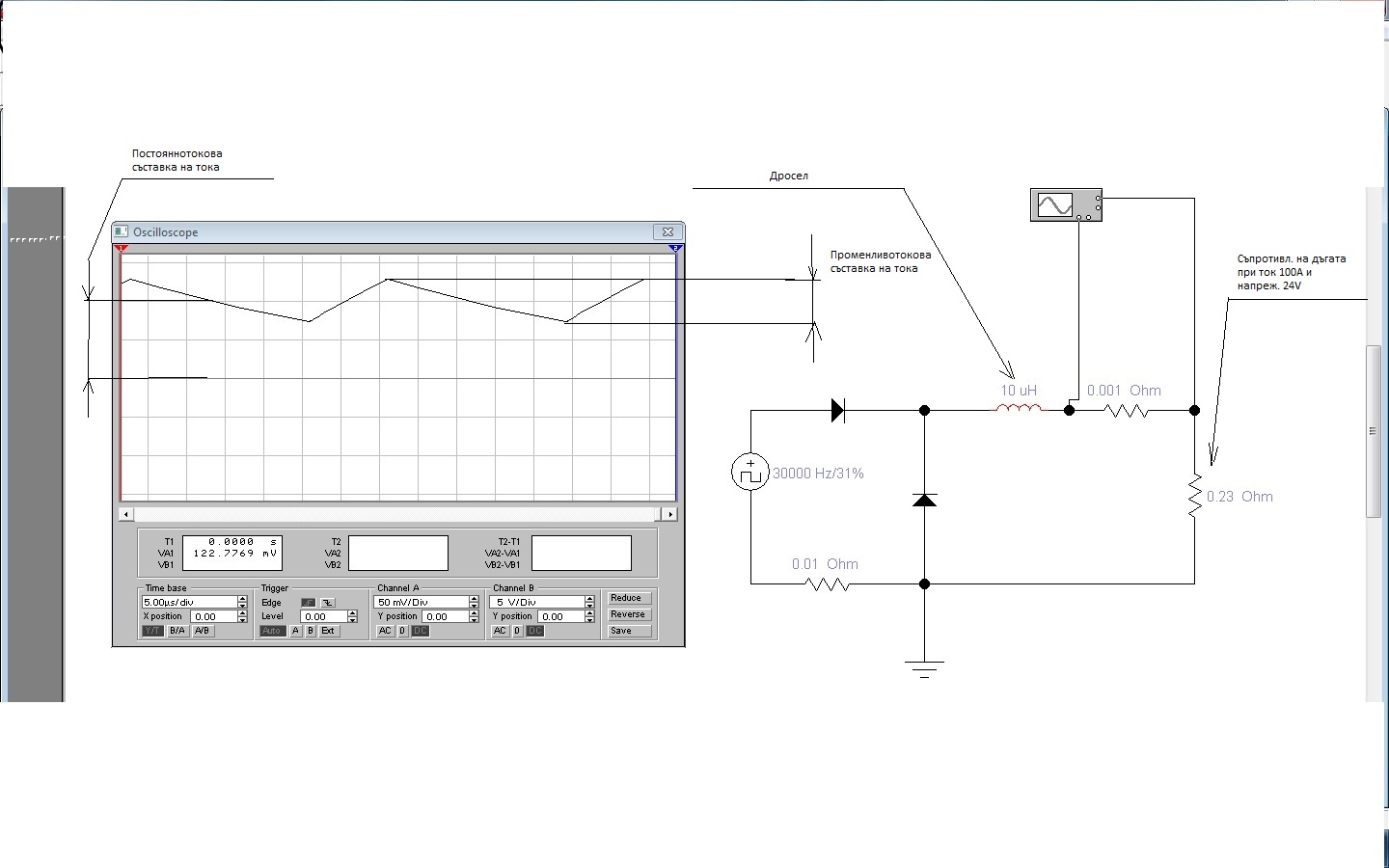Decrease Channel A volts per division
Viewport: 1389px width, 868px height.
474,606
